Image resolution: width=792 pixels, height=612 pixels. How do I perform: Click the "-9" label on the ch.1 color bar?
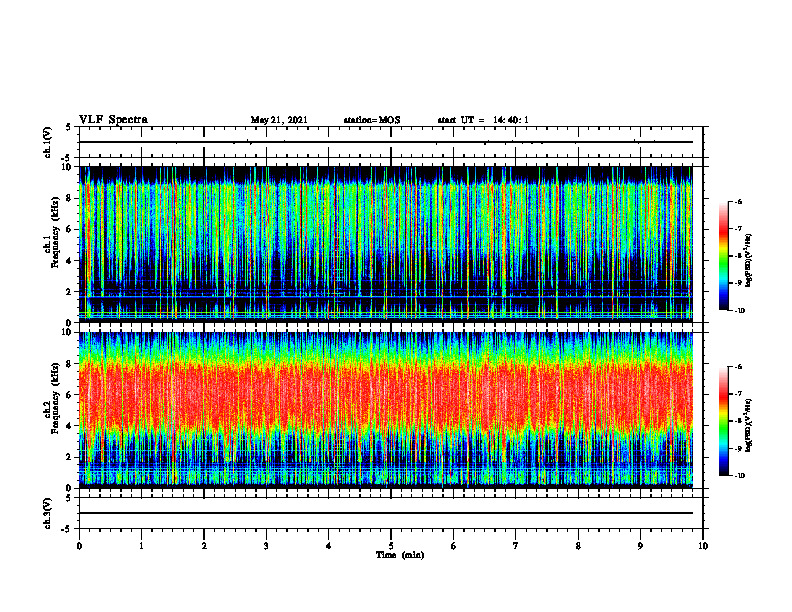coord(739,283)
